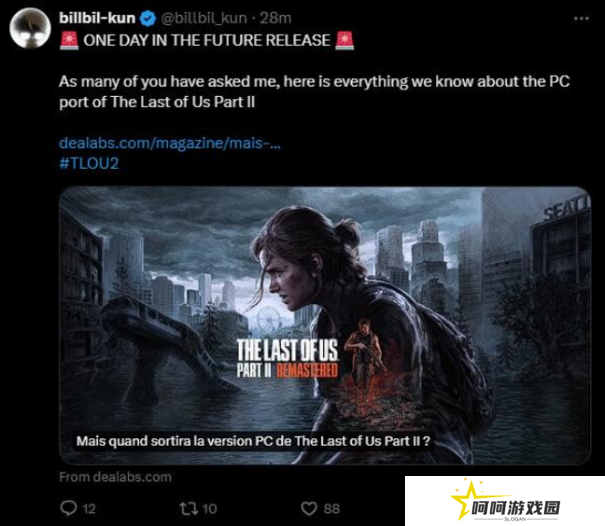Open the three-dot more options menu
Image resolution: width=605 pixels, height=526 pixels.
pyautogui.click(x=581, y=18)
